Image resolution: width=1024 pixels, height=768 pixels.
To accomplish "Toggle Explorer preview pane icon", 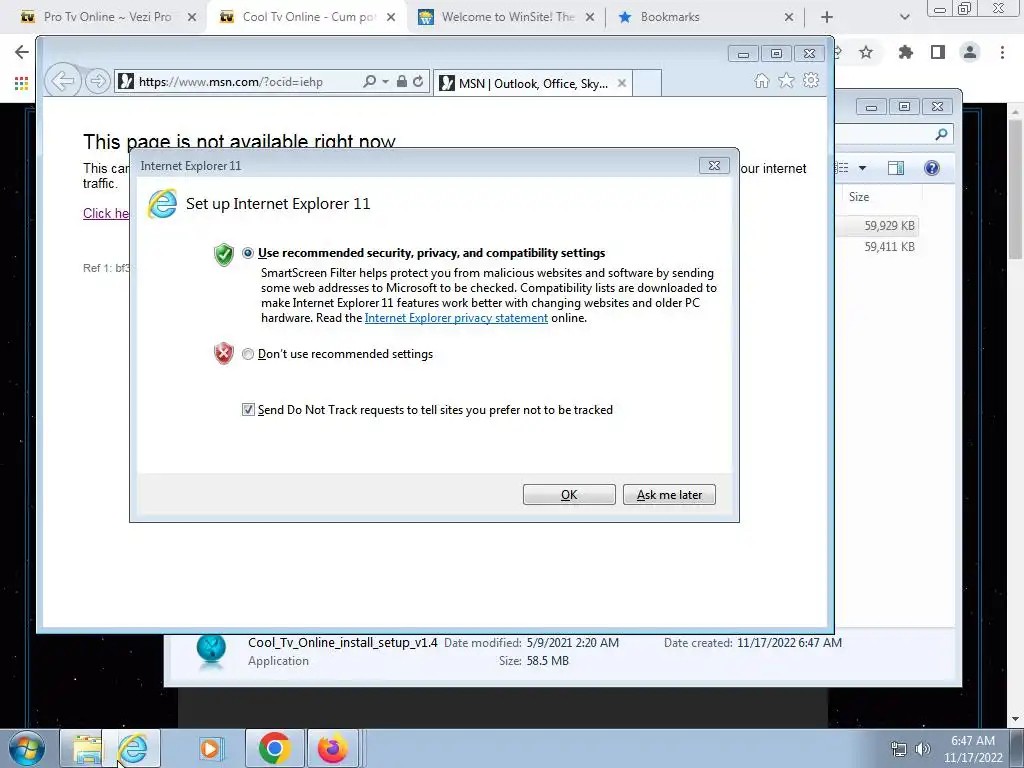I will pos(896,168).
